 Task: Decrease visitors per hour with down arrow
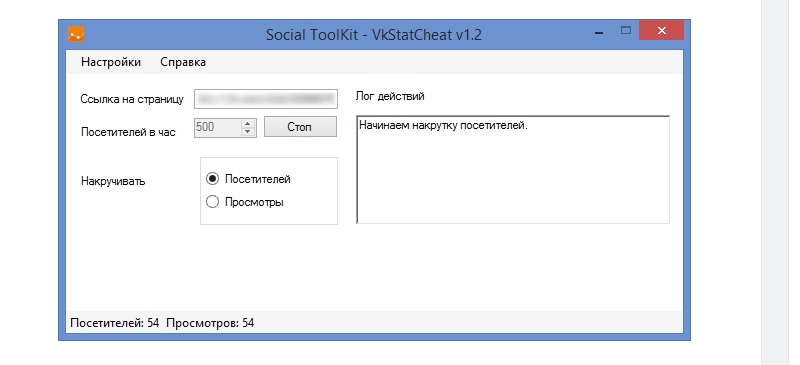click(x=247, y=132)
